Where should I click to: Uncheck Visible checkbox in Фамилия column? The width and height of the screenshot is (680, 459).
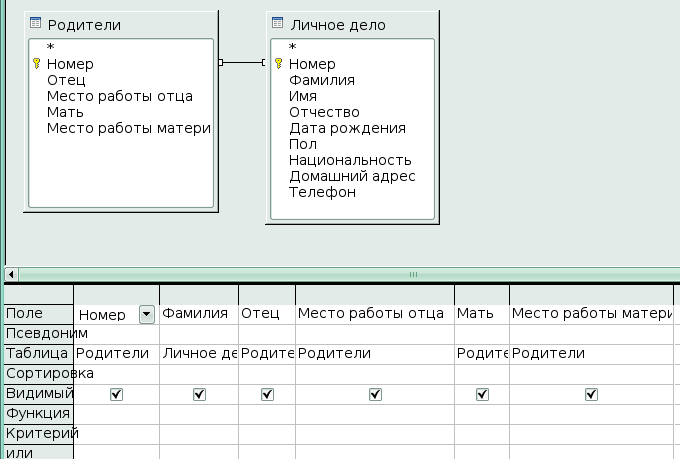coord(198,394)
